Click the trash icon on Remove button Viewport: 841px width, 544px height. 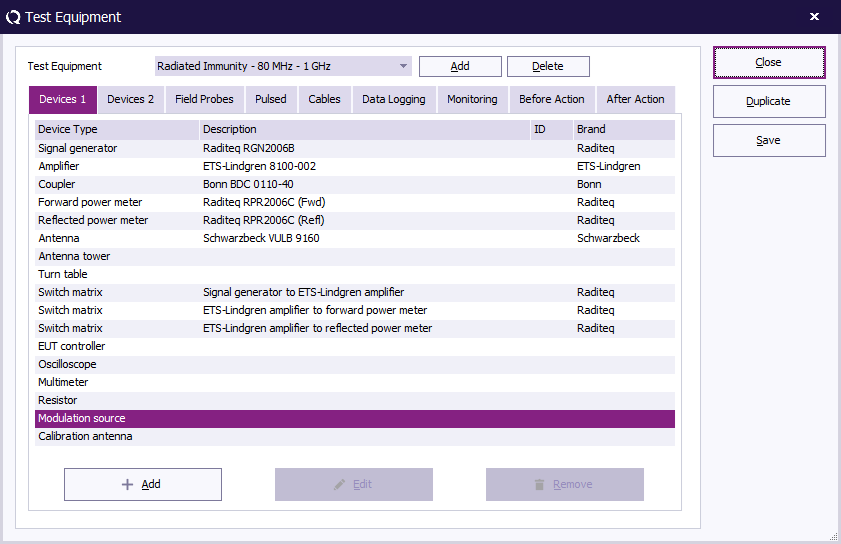click(540, 484)
